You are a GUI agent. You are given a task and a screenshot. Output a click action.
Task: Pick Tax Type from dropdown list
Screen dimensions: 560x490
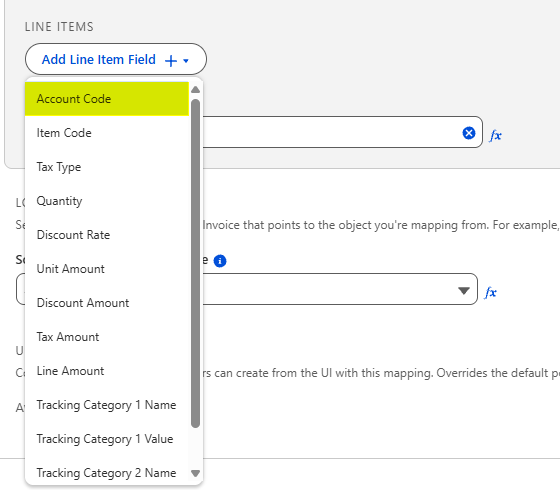(x=107, y=167)
